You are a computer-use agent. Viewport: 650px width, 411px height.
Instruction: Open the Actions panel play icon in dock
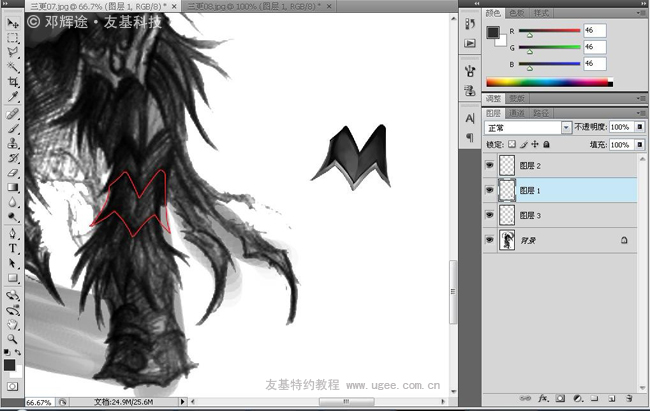pyautogui.click(x=470, y=43)
